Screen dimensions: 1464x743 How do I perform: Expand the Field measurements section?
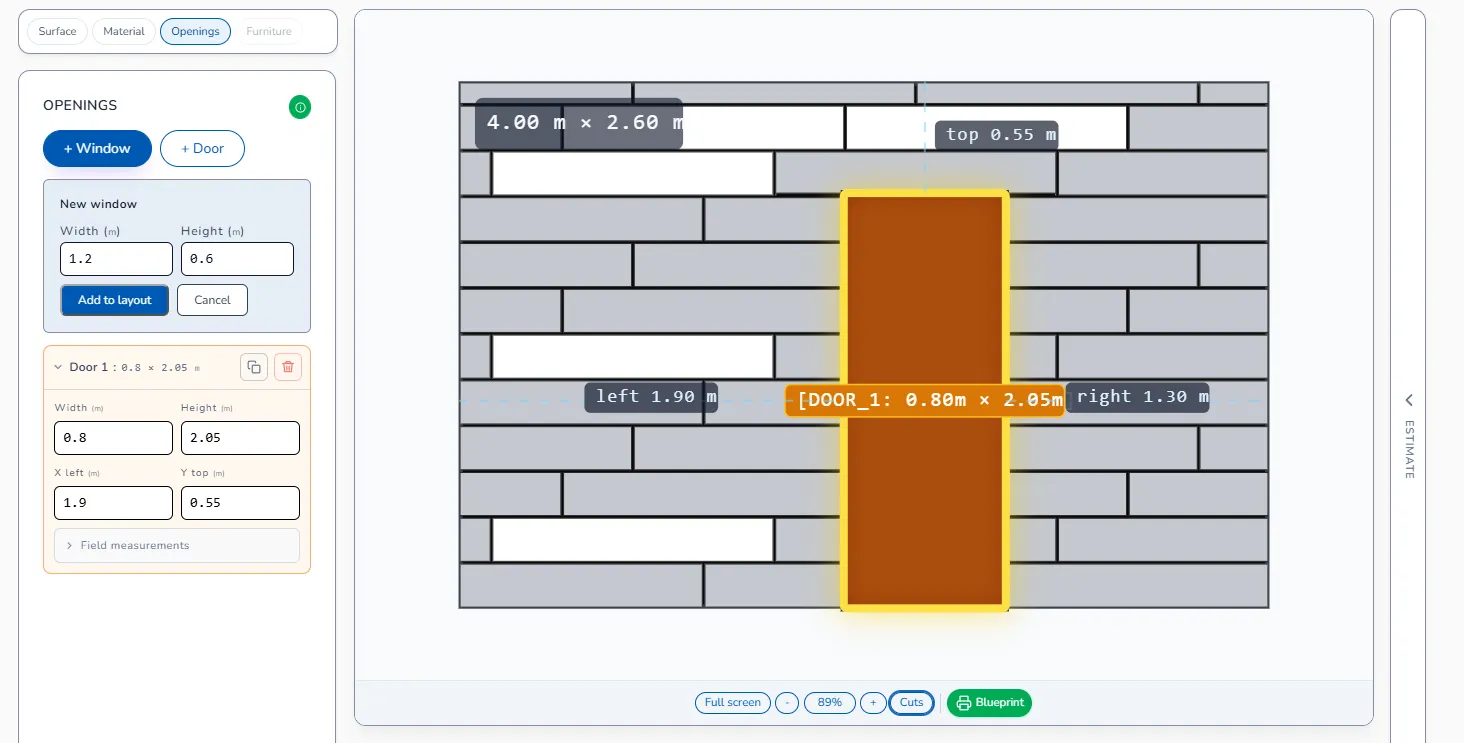click(177, 546)
